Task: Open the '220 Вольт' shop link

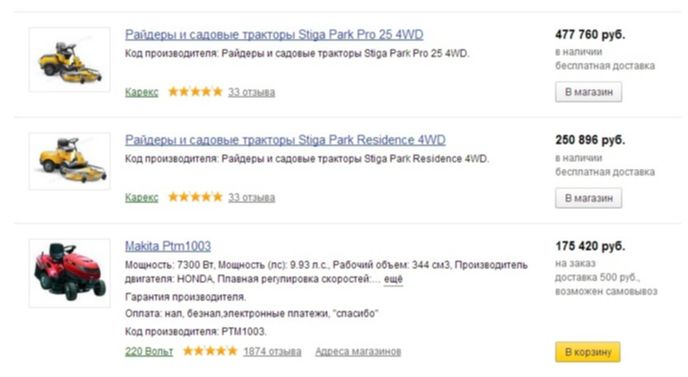Action: point(149,352)
